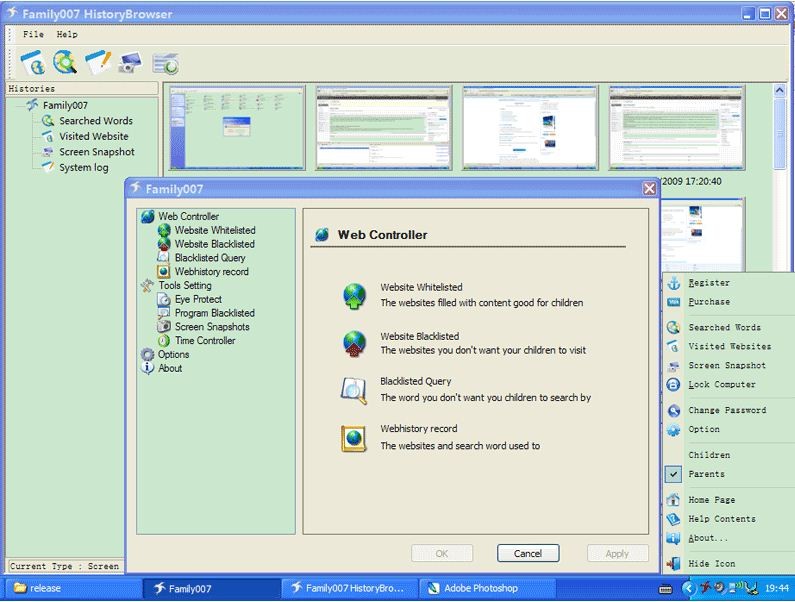The width and height of the screenshot is (795, 602).
Task: Choose Screen Snapshot in tray menu
Action: [729, 365]
